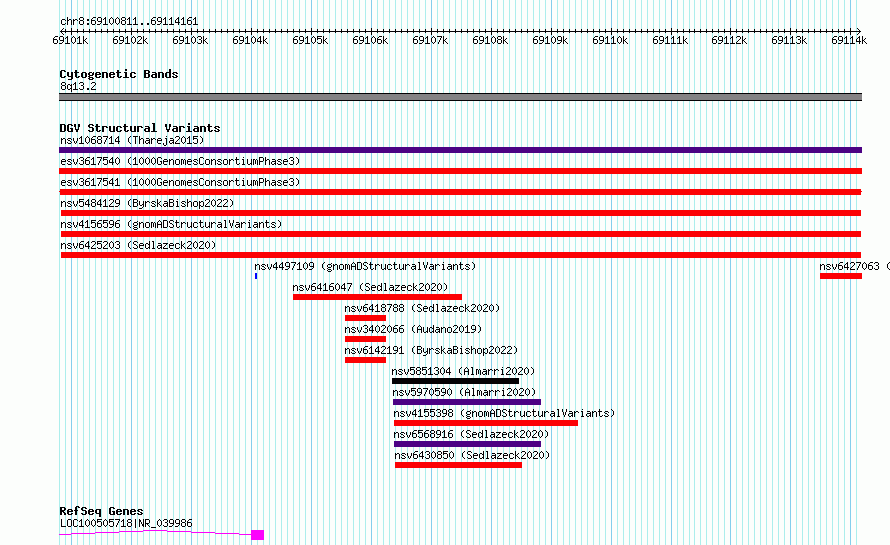Click the 69114k ruler tick label

pos(849,40)
